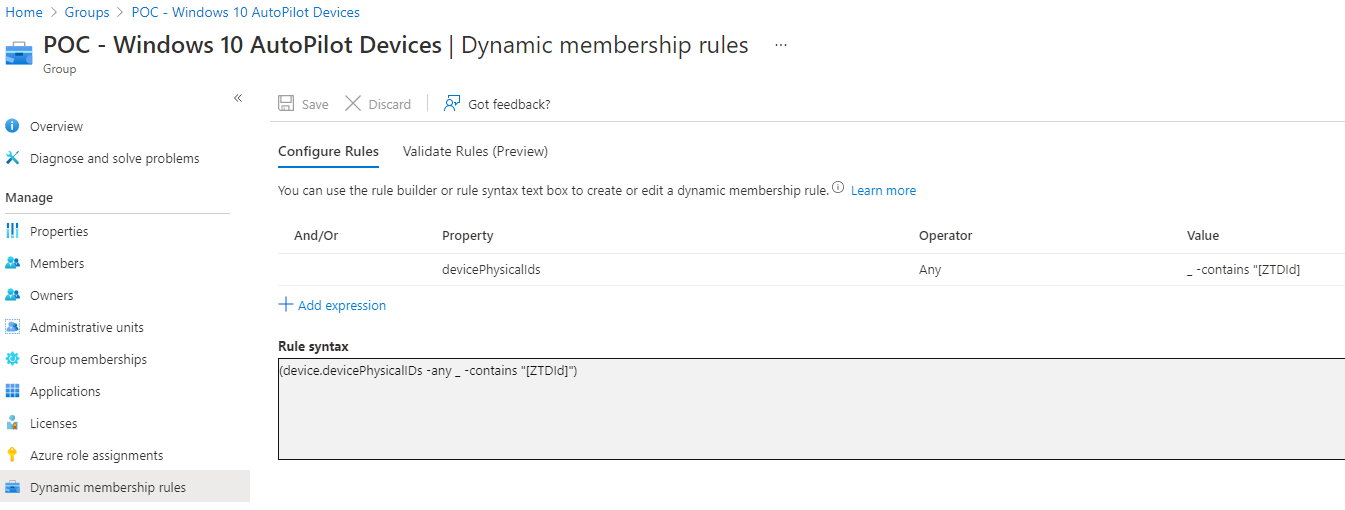Screen dimensions: 1345x510
Task: Open Administrative units menu item
Action: 87,327
